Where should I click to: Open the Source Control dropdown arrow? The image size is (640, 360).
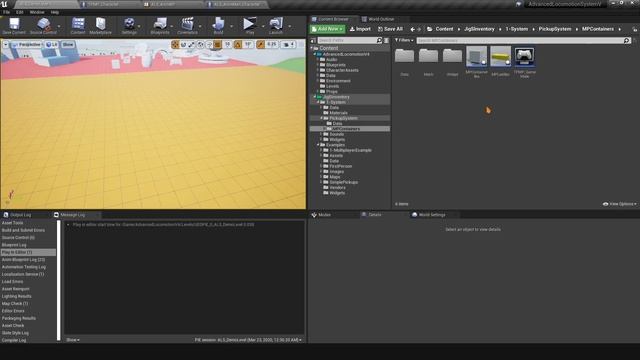pos(60,26)
